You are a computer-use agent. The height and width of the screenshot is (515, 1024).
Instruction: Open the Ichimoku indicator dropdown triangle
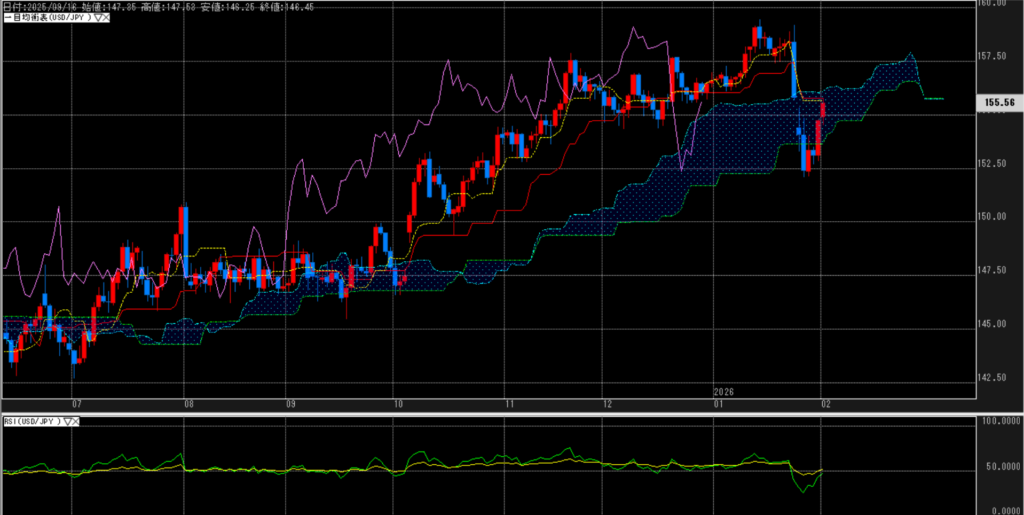coord(97,18)
